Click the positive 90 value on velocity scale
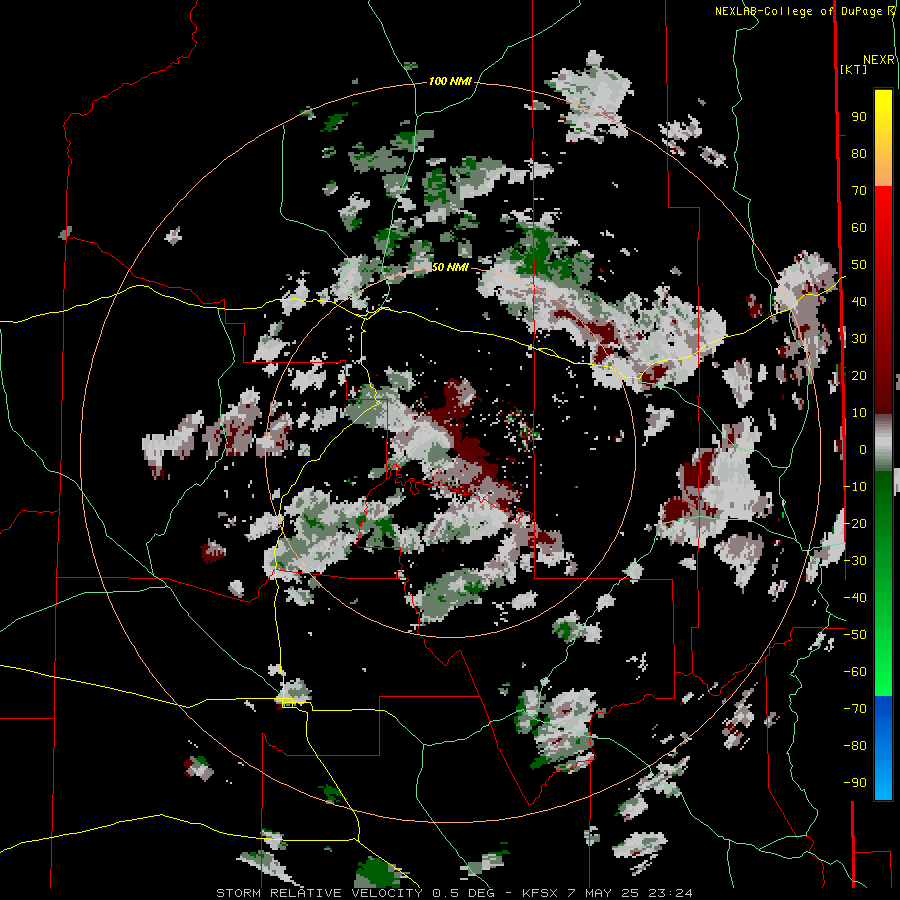 click(x=859, y=117)
